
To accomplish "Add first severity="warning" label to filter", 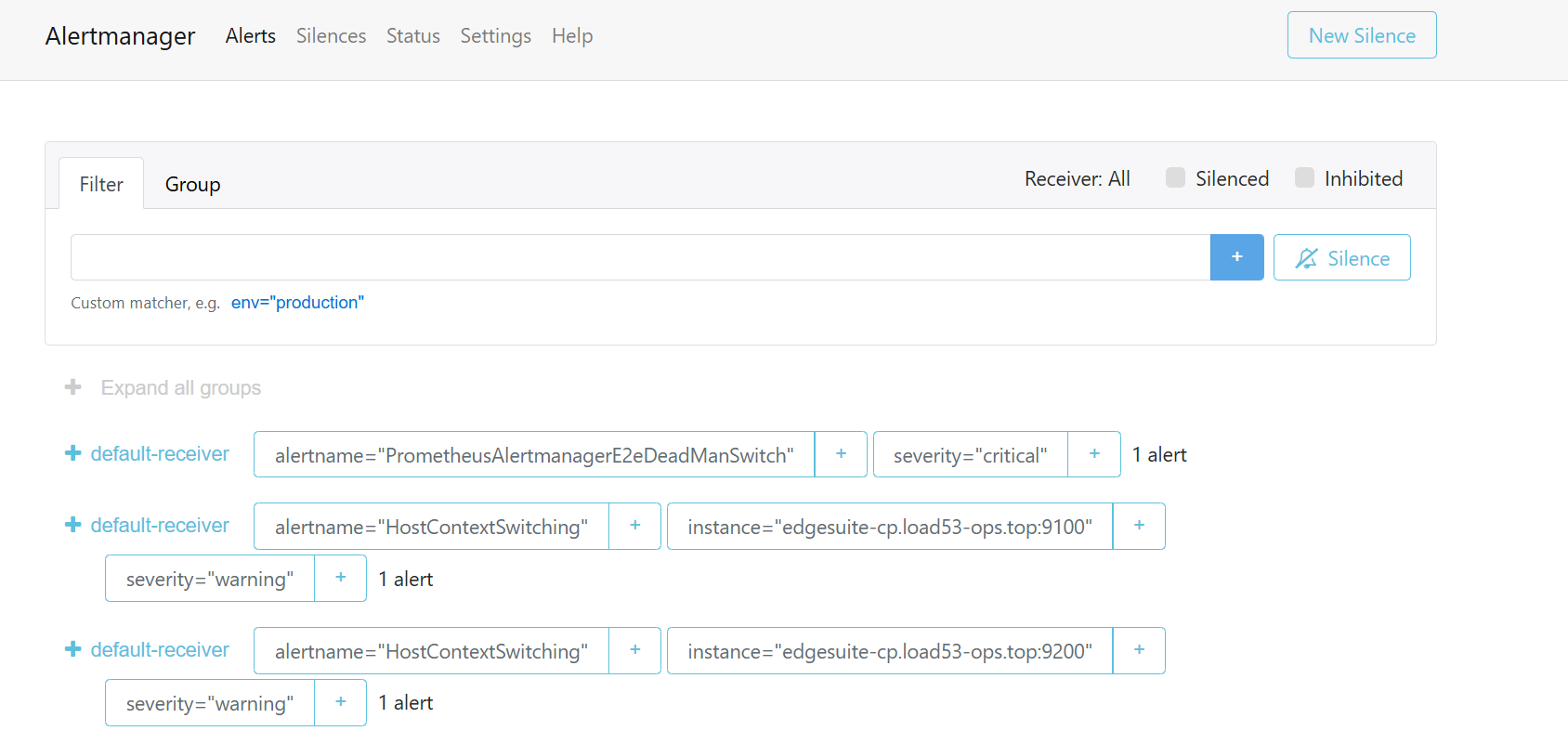I will pos(340,578).
